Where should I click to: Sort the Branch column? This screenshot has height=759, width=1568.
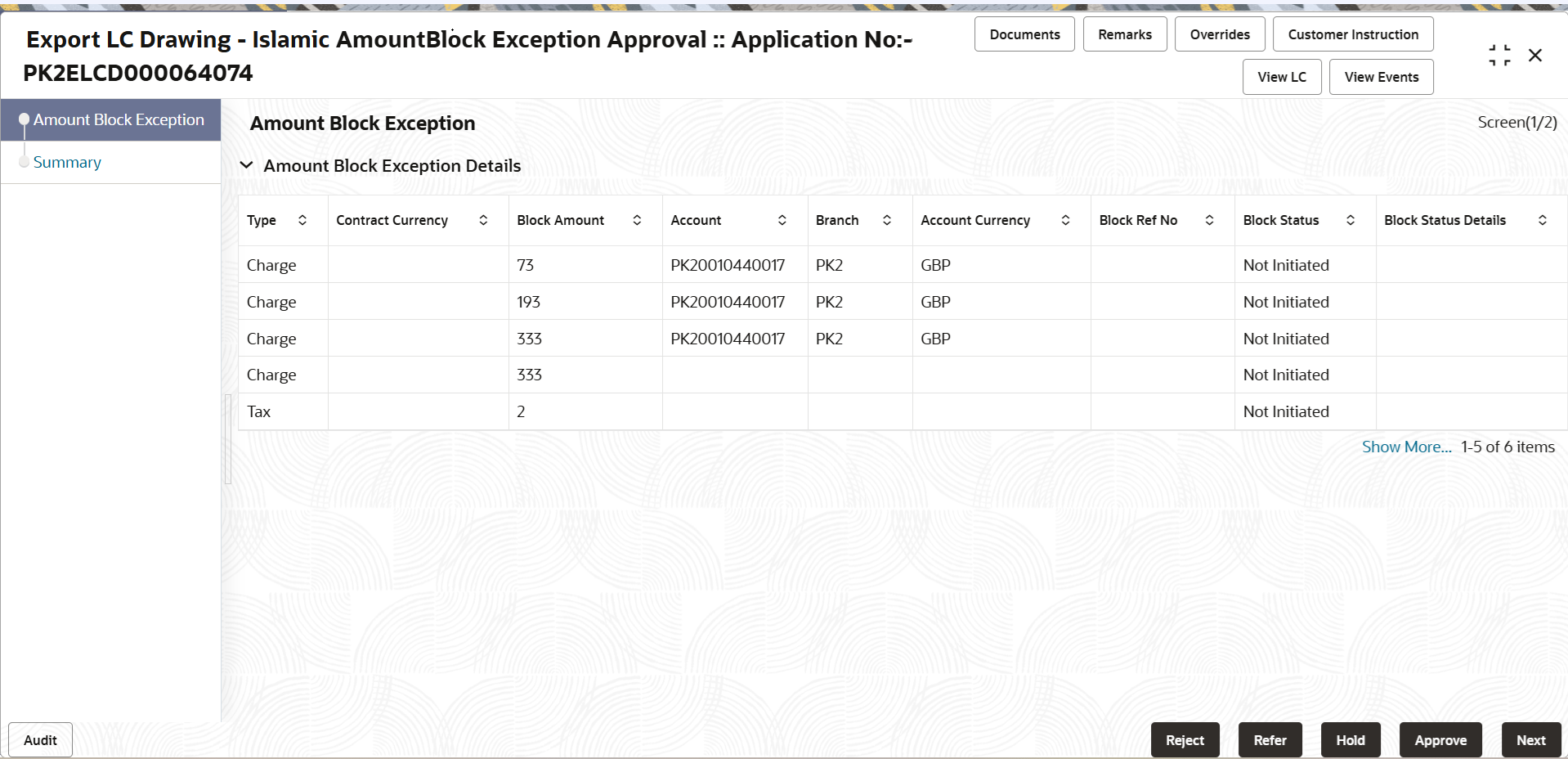pyautogui.click(x=887, y=220)
